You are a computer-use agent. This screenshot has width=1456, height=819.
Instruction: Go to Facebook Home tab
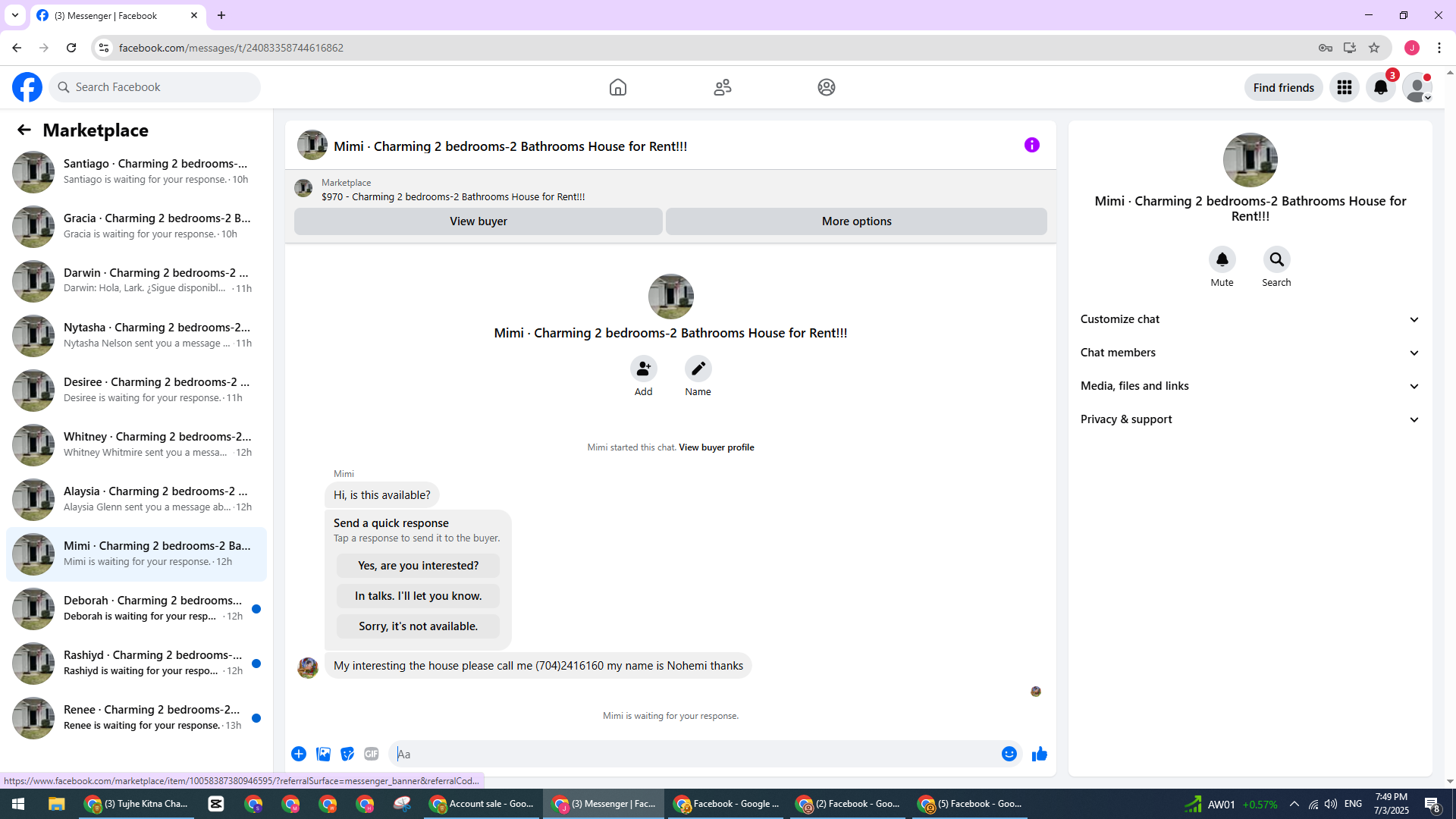coord(617,87)
